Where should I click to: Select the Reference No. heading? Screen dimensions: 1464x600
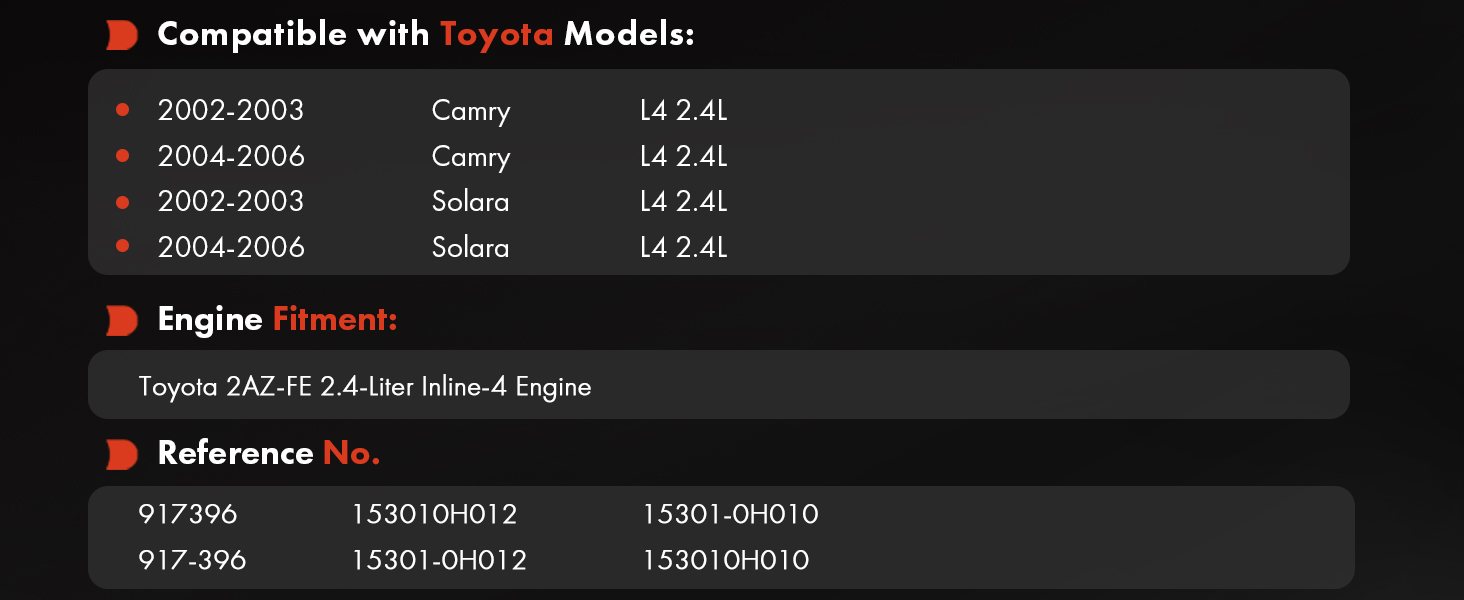[269, 454]
